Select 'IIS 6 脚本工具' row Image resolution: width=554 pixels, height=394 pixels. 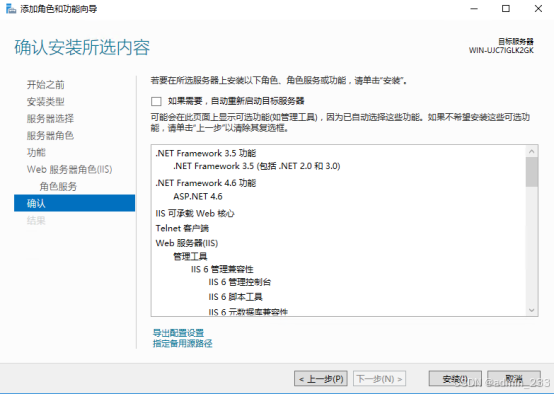[x=235, y=297]
